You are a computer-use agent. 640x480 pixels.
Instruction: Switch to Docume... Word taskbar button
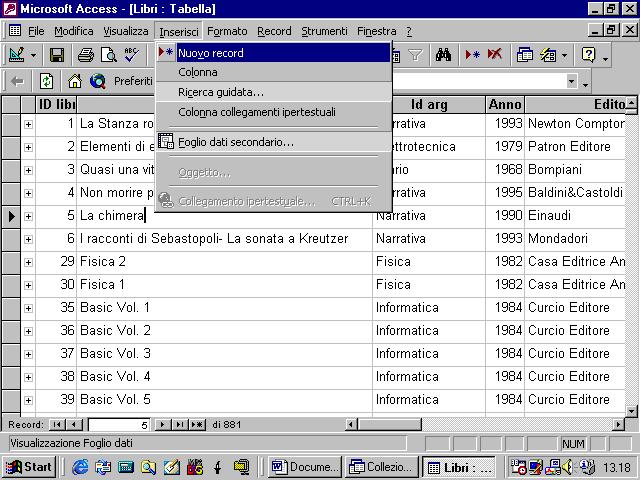[x=305, y=467]
